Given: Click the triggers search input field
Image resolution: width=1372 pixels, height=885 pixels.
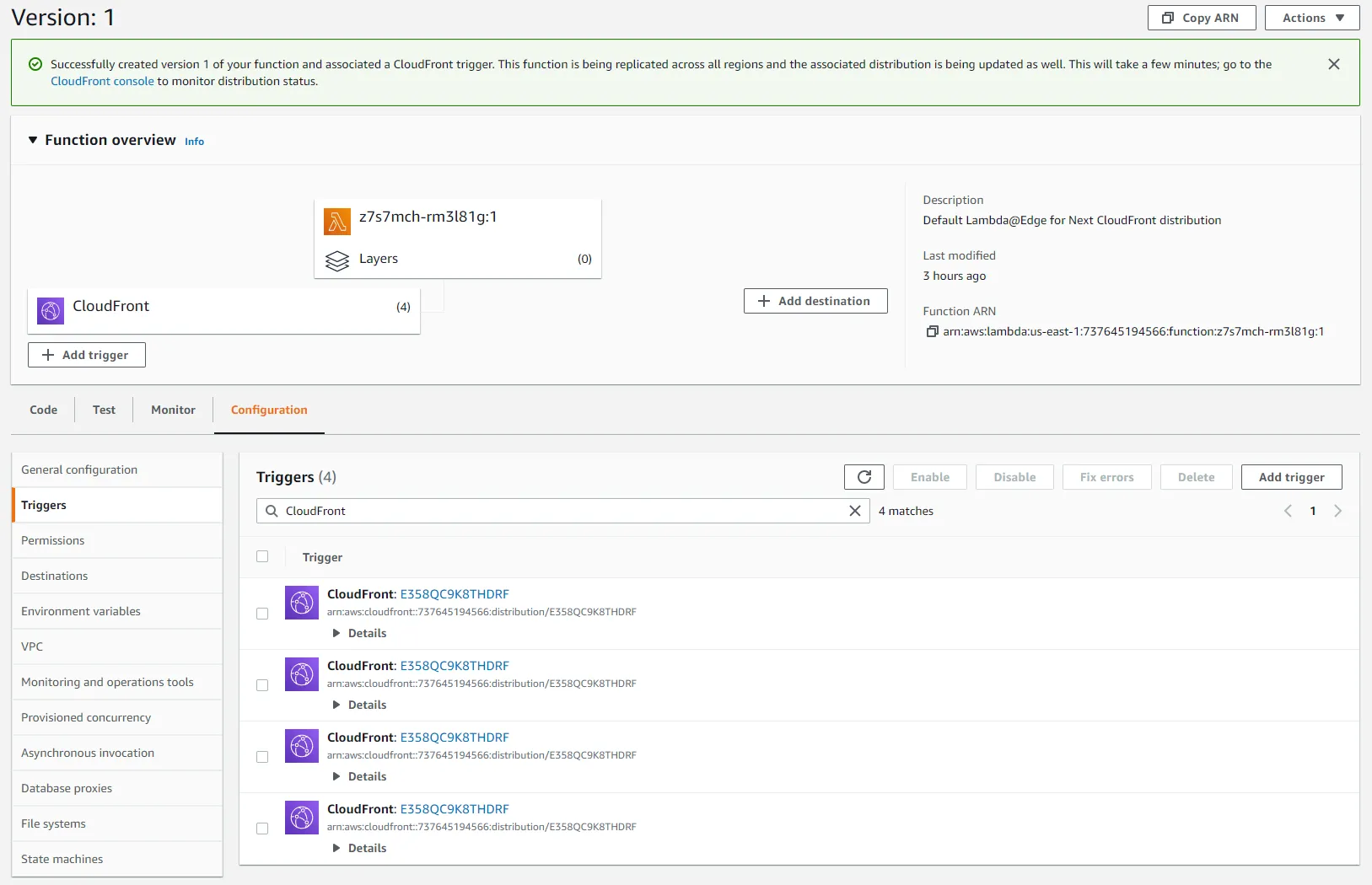Looking at the screenshot, I should click(563, 511).
